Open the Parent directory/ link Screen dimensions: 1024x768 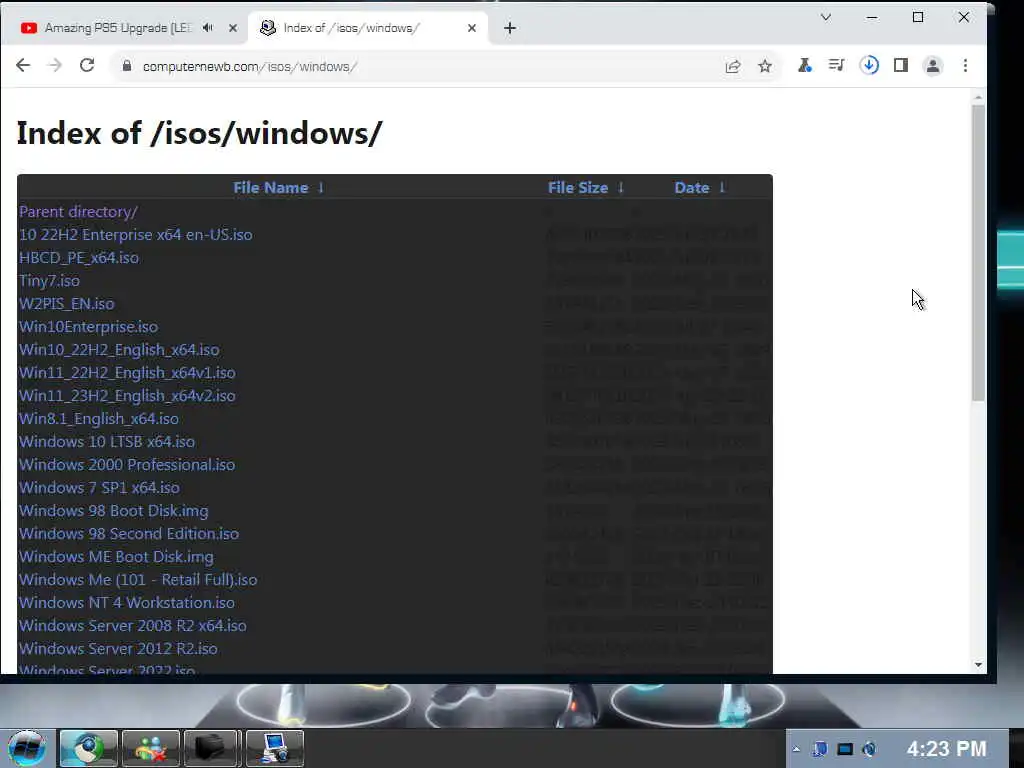(x=78, y=212)
